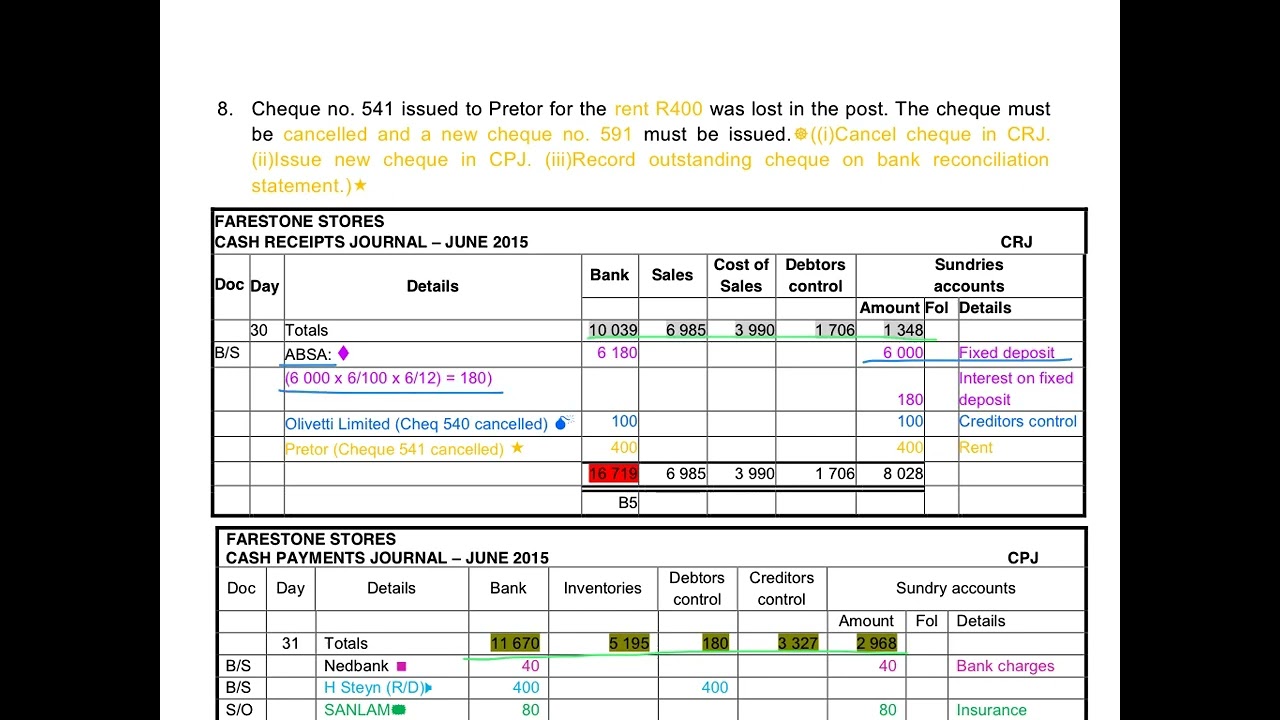Click the star after 'statement.)'
The height and width of the screenshot is (720, 1280).
pyautogui.click(x=361, y=186)
